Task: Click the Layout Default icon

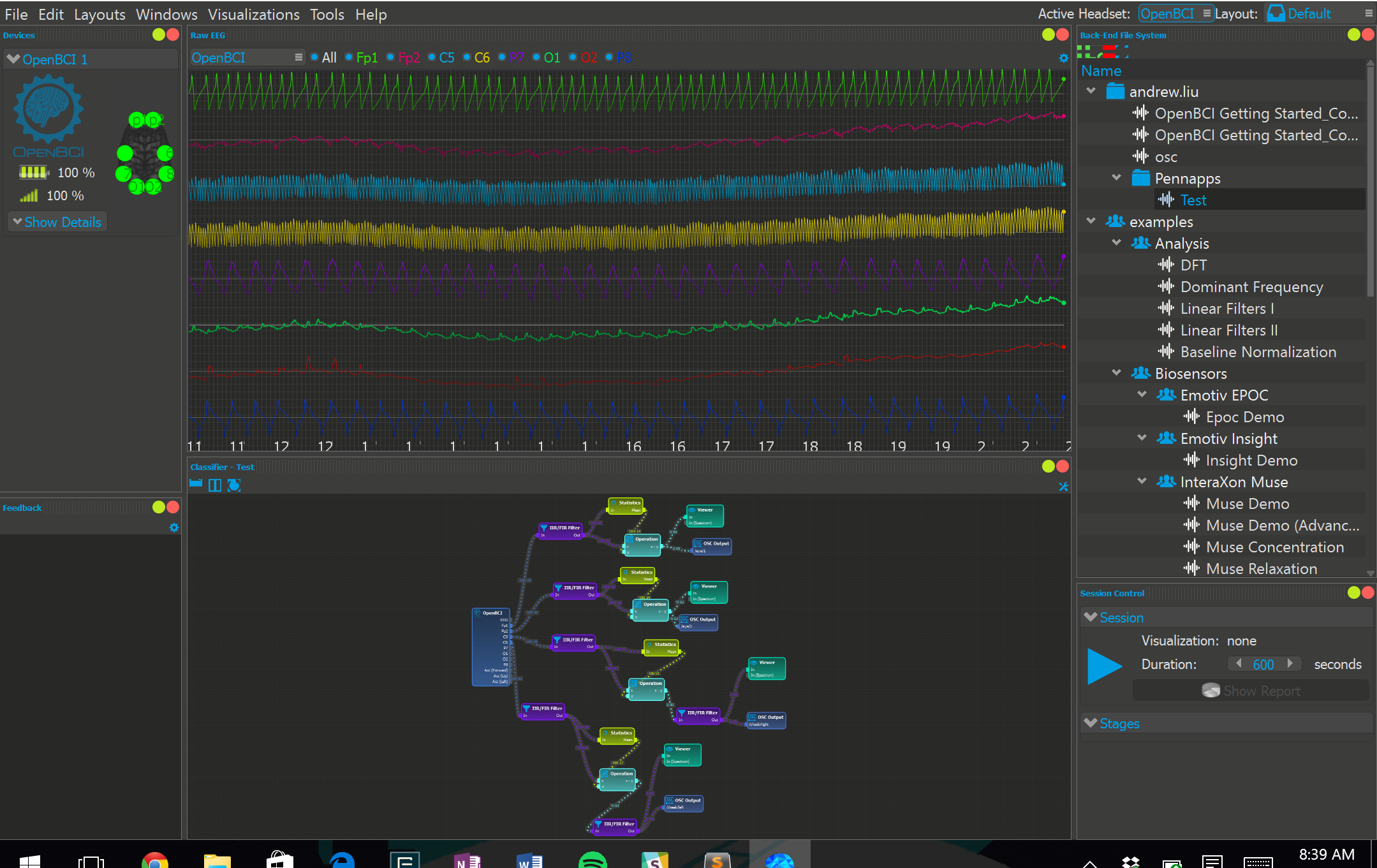Action: (1276, 13)
